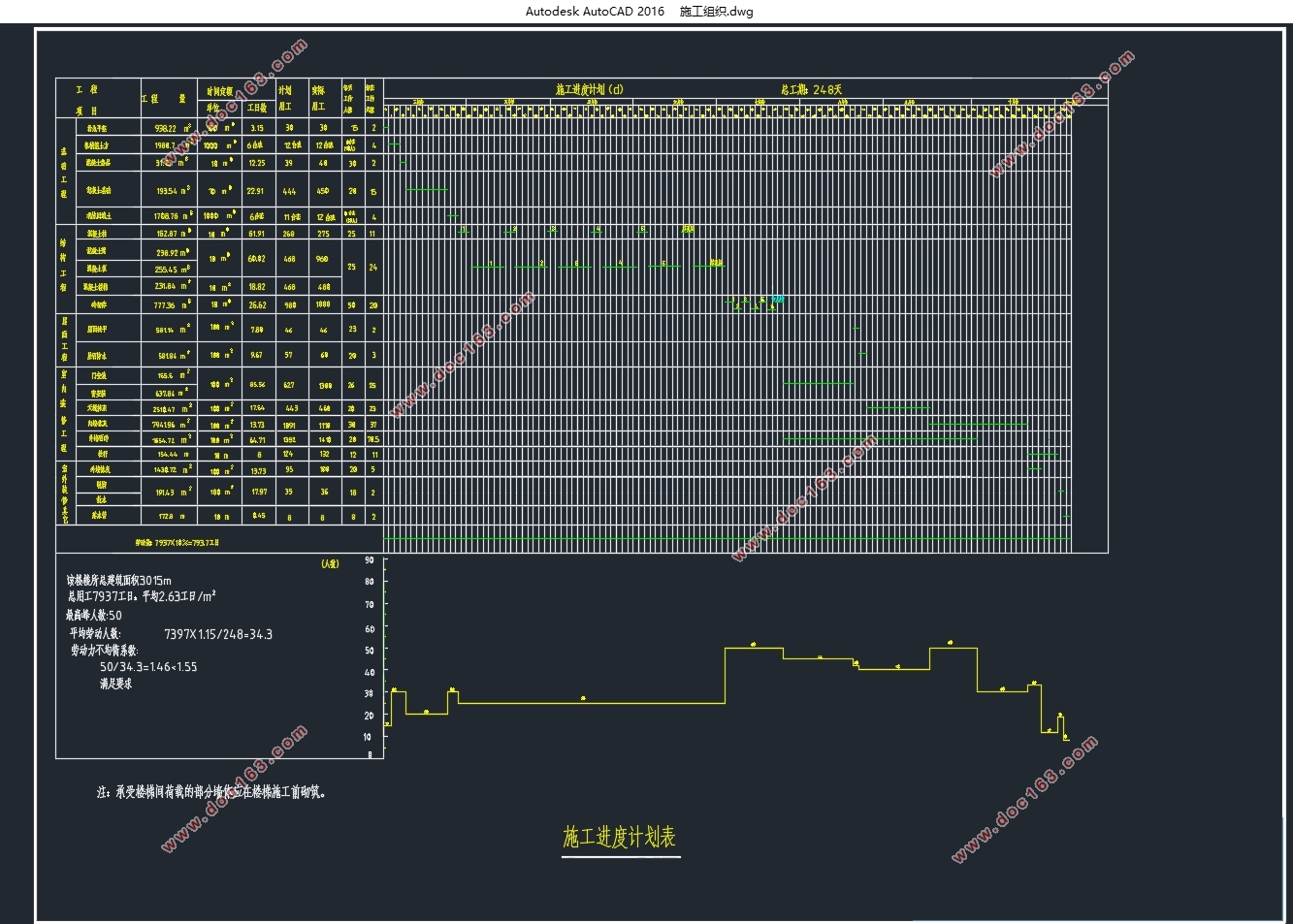The width and height of the screenshot is (1293, 924).
Task: Click the planned labor cell 627
Action: coord(289,385)
